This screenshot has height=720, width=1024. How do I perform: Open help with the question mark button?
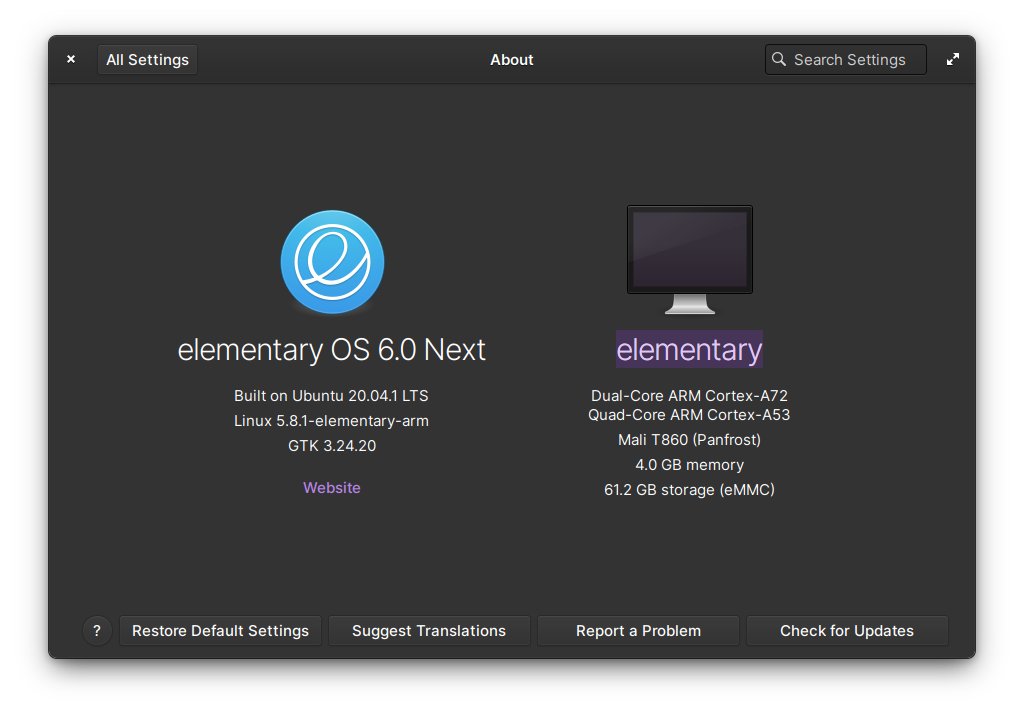[x=97, y=631]
